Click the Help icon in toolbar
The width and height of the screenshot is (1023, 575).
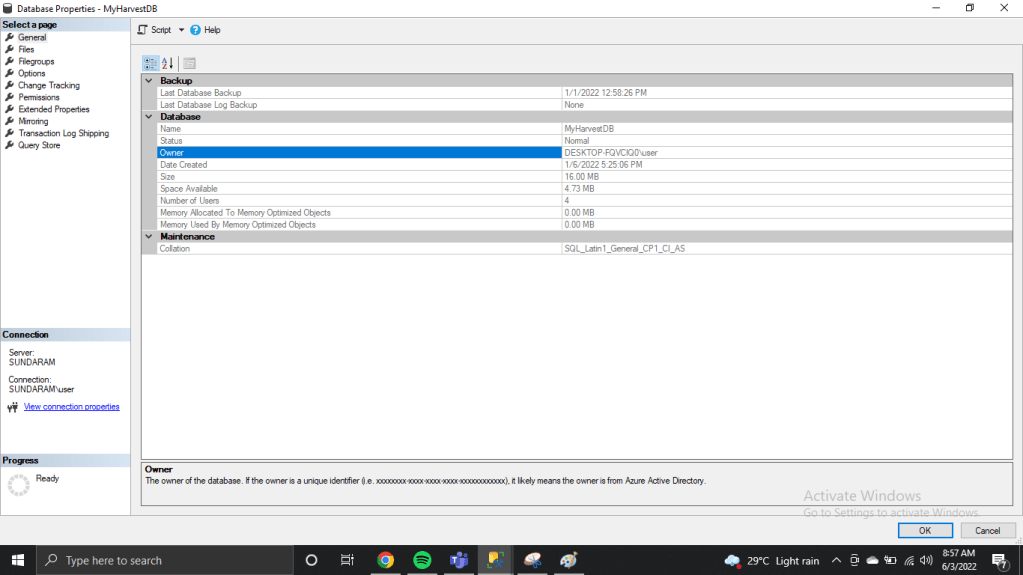(x=196, y=30)
